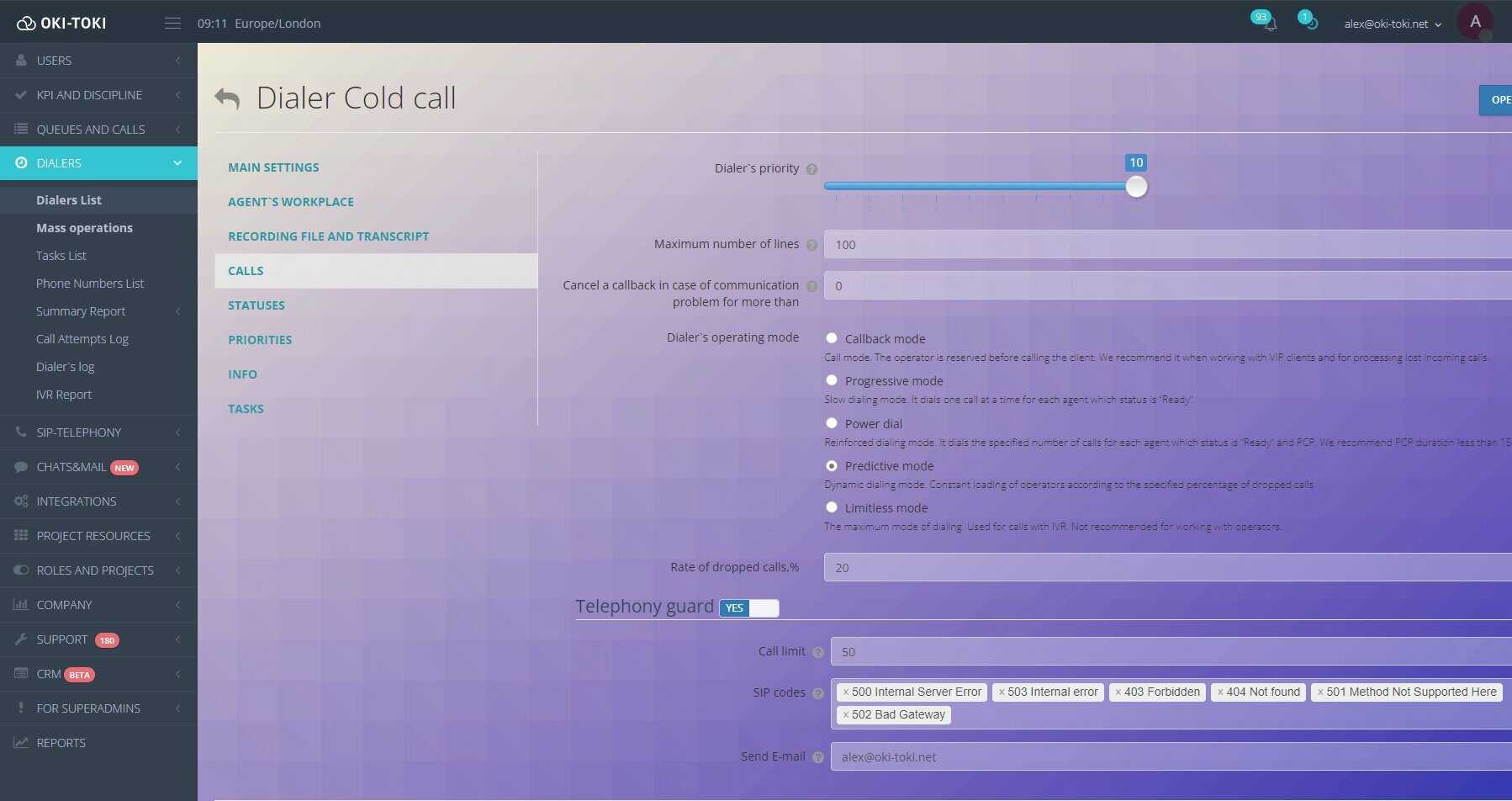
Task: Click the Support wrench icon
Action: pos(21,639)
